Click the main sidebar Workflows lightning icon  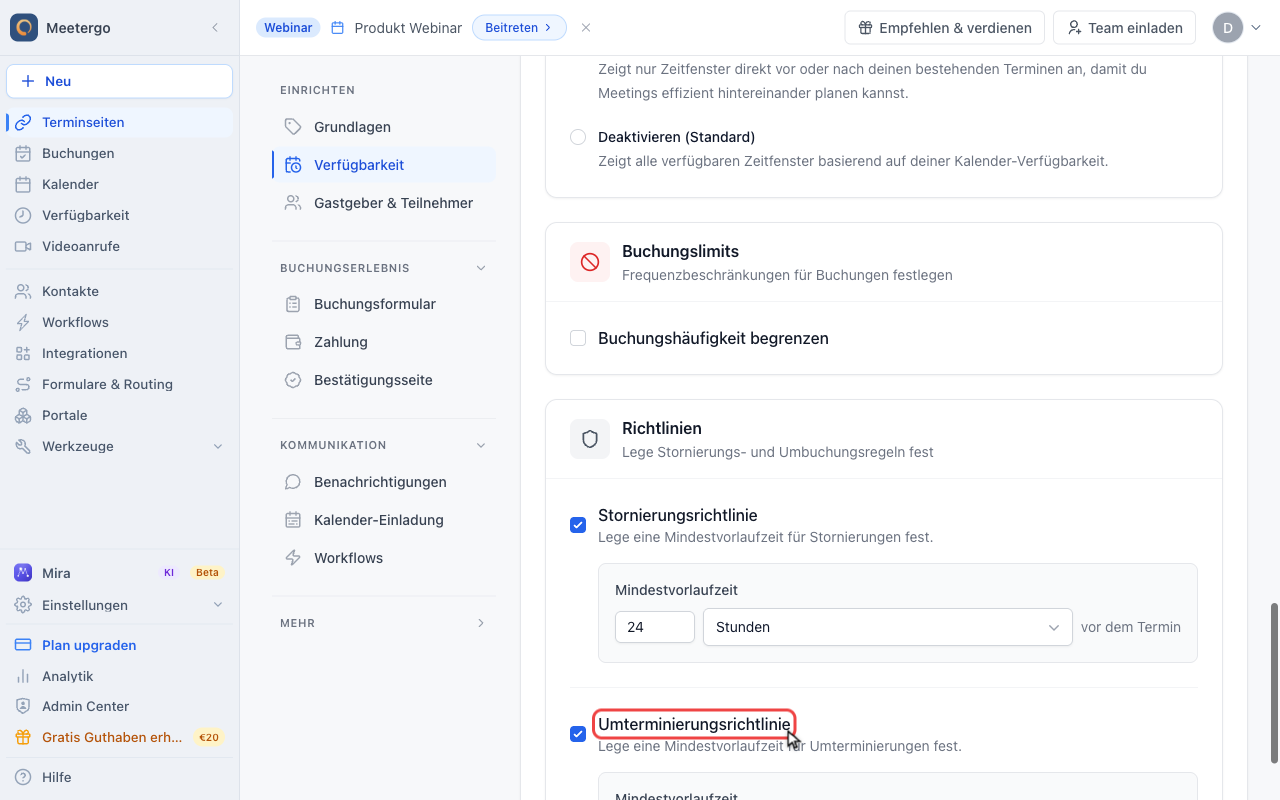pos(23,322)
